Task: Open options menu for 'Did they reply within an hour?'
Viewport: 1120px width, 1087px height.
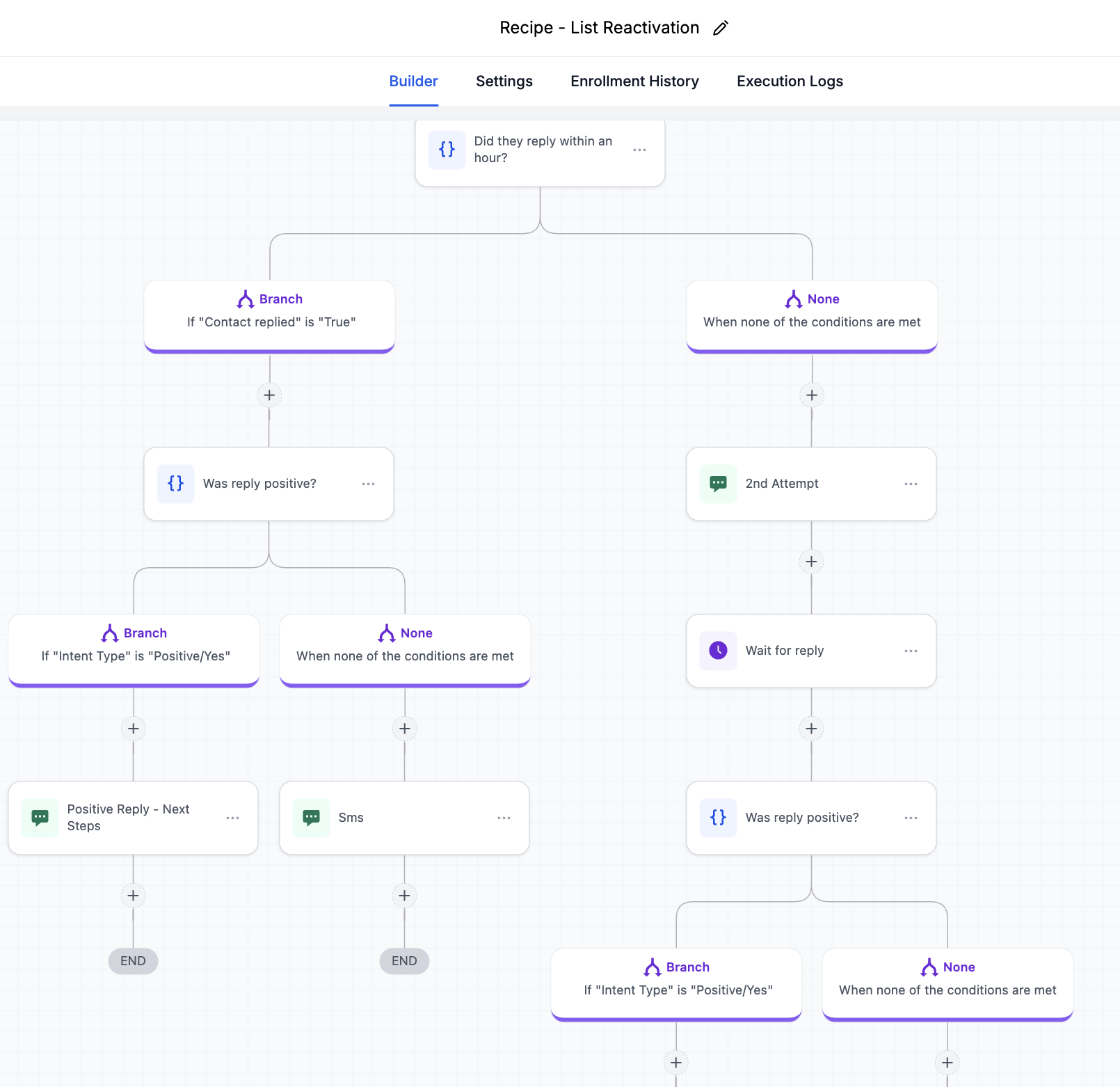Action: (x=639, y=150)
